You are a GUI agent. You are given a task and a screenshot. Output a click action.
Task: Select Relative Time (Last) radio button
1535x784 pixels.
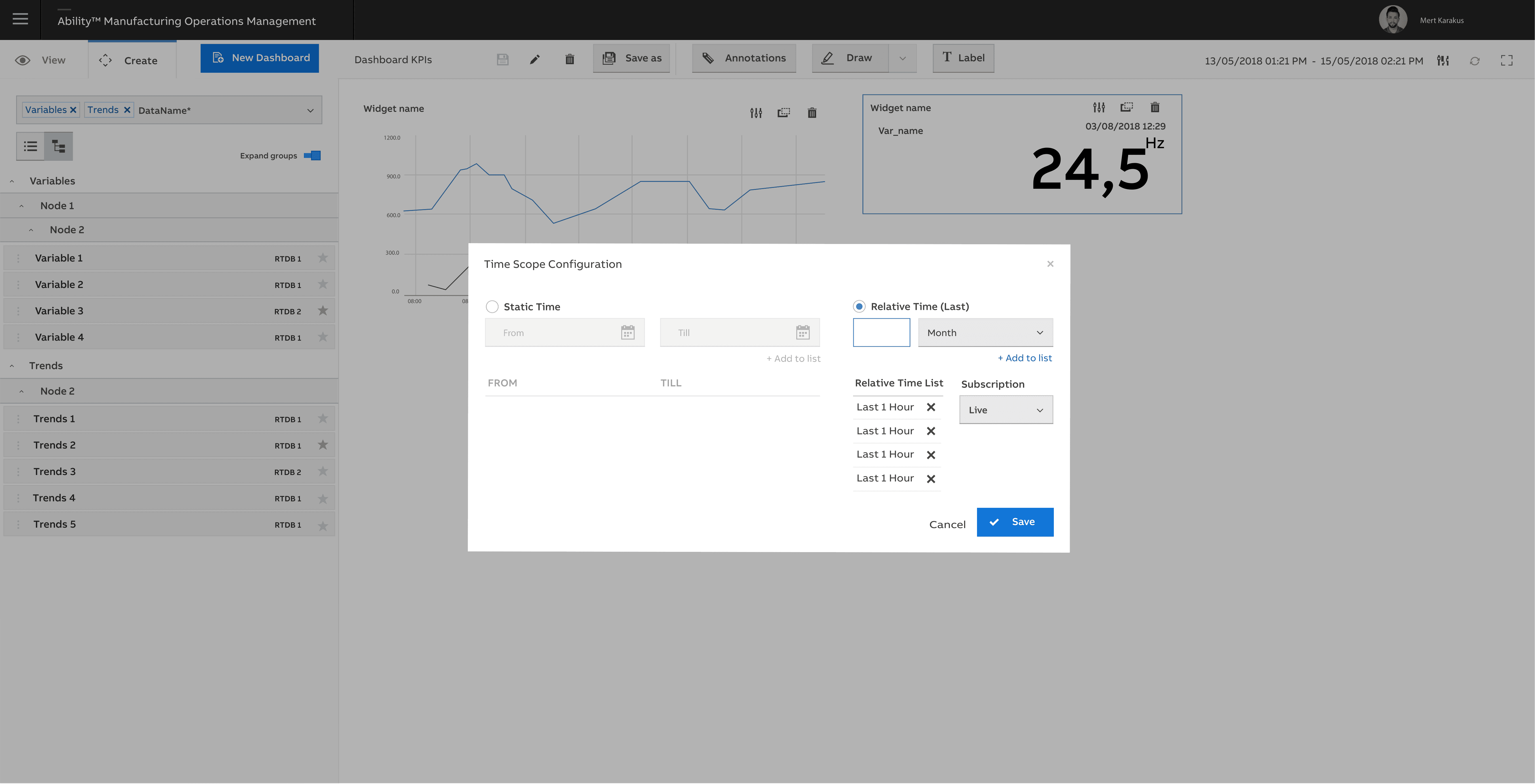859,306
